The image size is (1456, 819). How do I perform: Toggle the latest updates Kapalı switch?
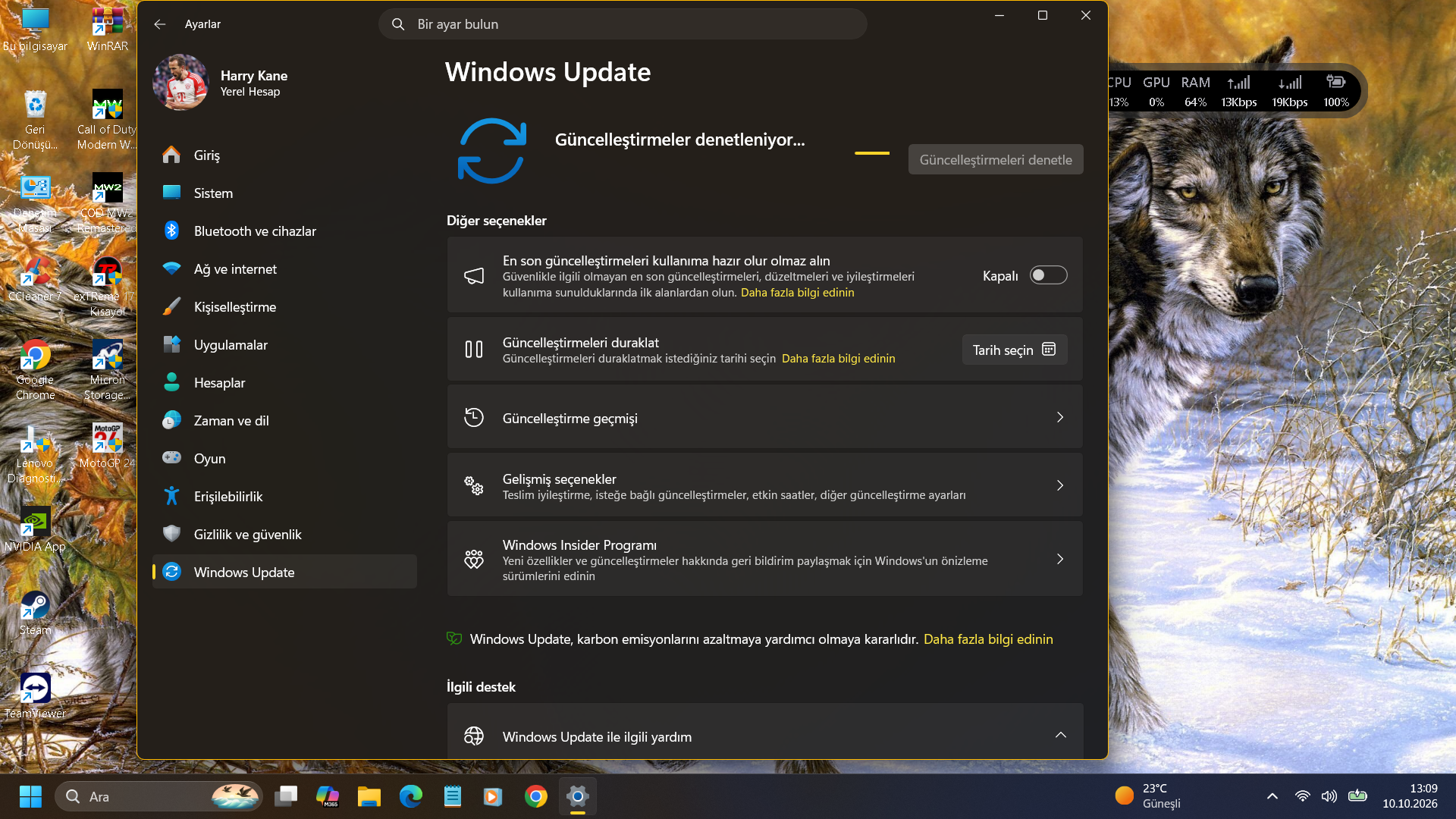click(1049, 275)
